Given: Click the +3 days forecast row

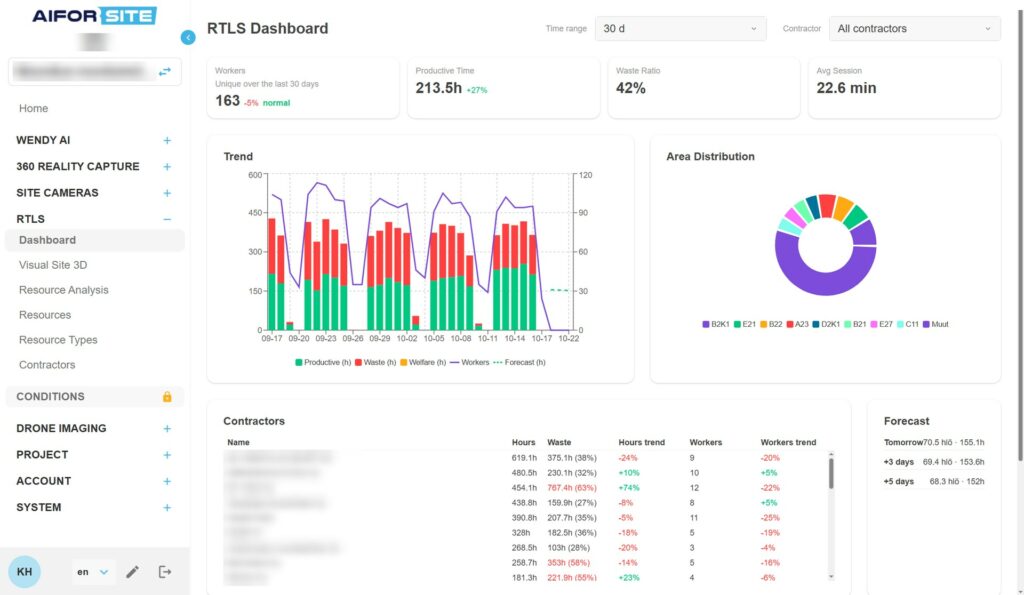Looking at the screenshot, I should point(934,462).
